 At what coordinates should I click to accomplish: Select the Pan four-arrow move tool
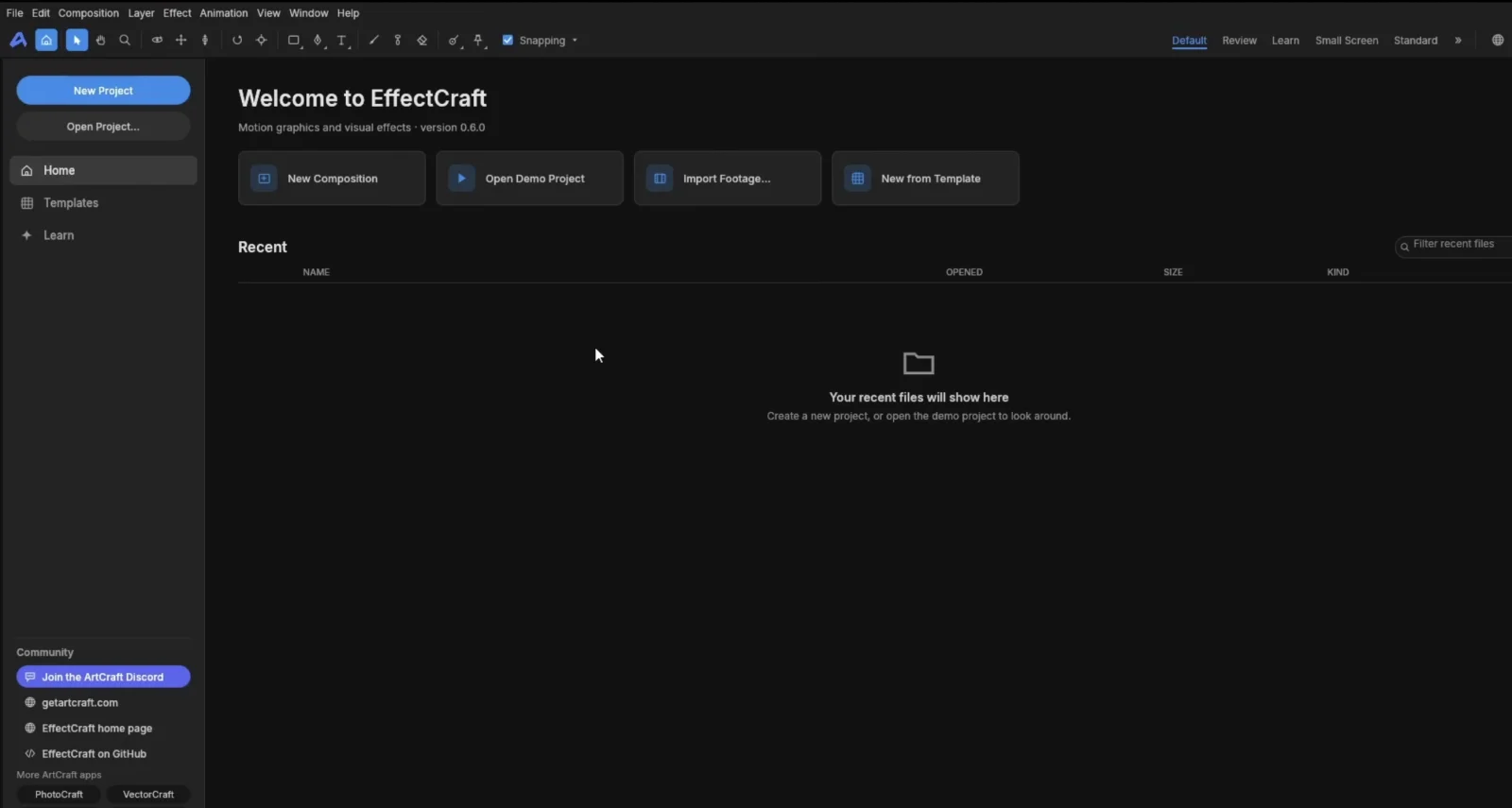point(181,40)
